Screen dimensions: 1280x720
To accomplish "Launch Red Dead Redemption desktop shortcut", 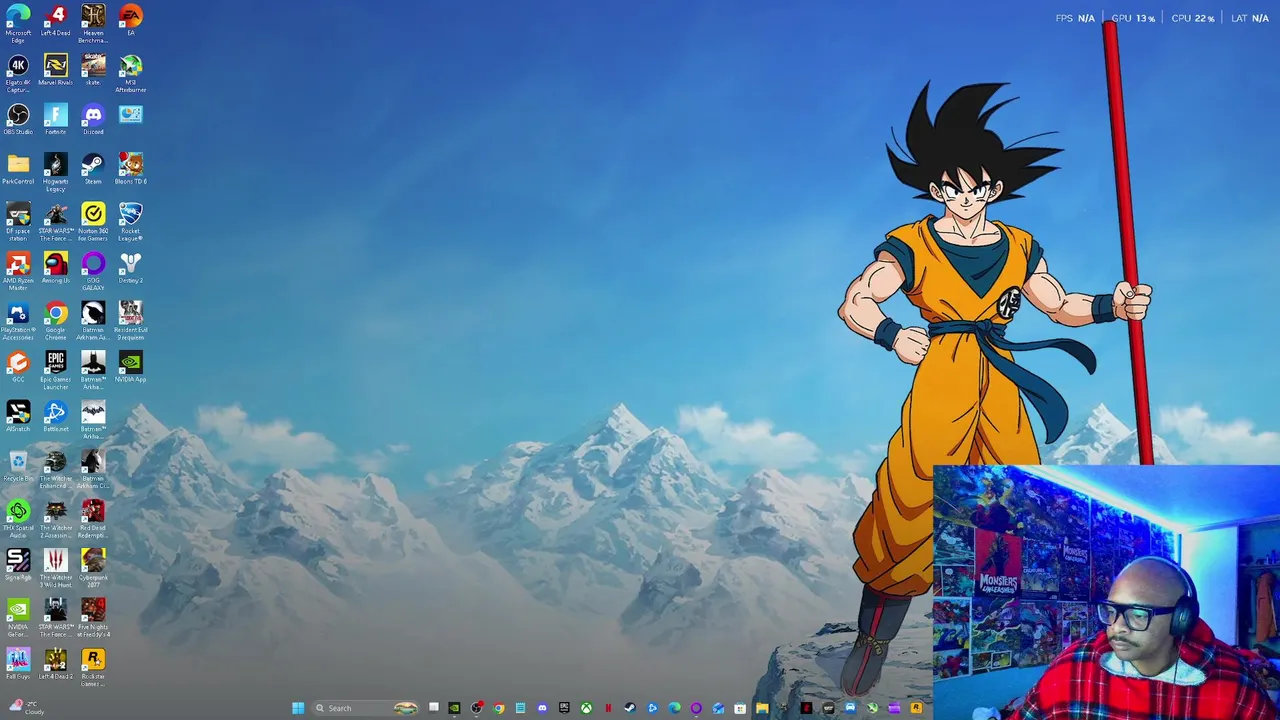I will pyautogui.click(x=93, y=519).
